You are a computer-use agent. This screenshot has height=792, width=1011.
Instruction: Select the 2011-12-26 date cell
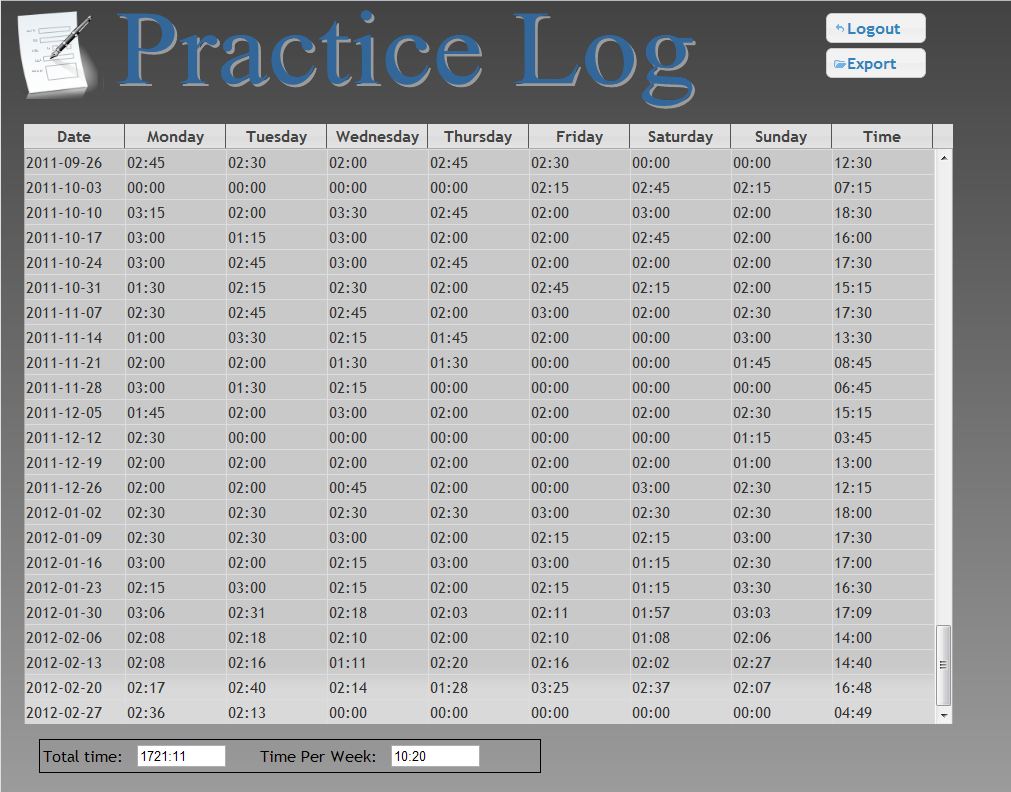pos(74,488)
